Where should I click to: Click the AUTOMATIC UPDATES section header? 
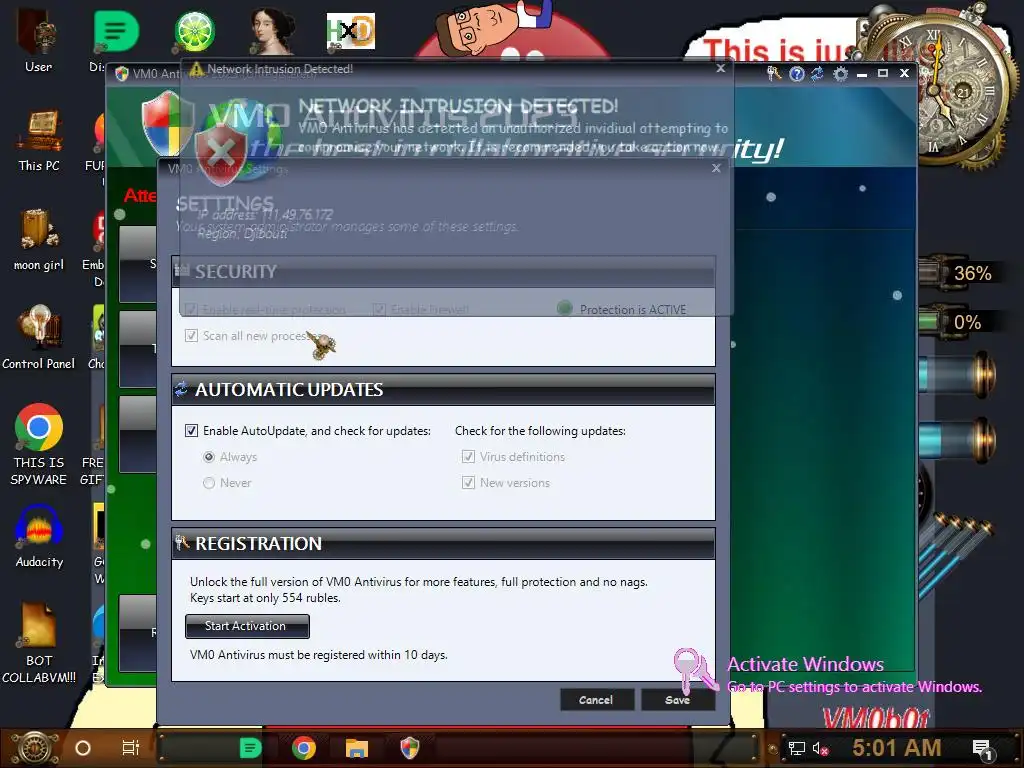pyautogui.click(x=443, y=390)
